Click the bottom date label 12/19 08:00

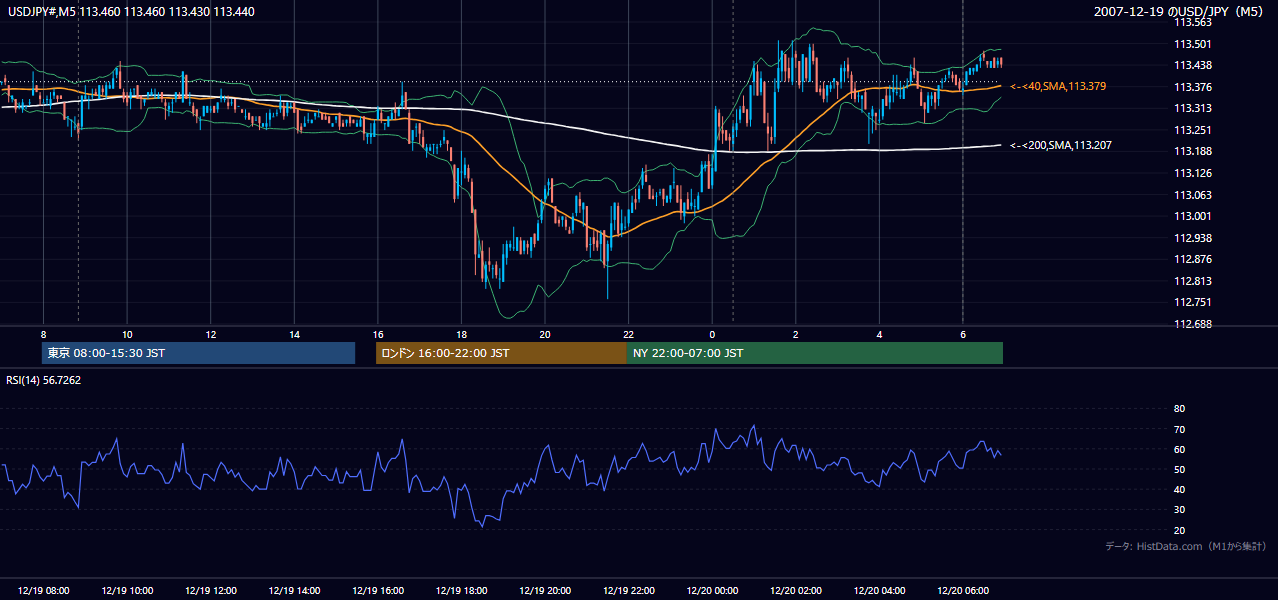point(43,591)
